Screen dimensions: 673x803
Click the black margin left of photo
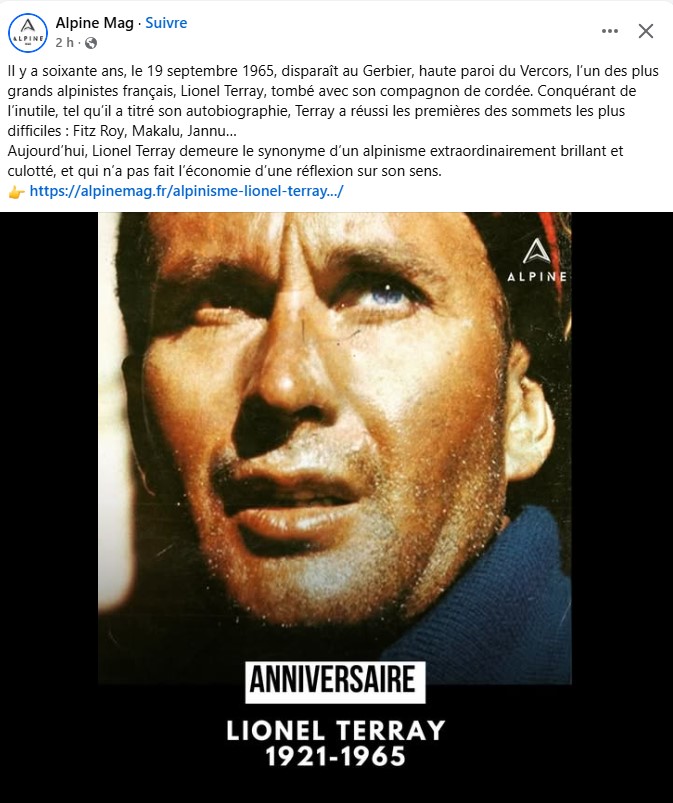click(x=49, y=507)
